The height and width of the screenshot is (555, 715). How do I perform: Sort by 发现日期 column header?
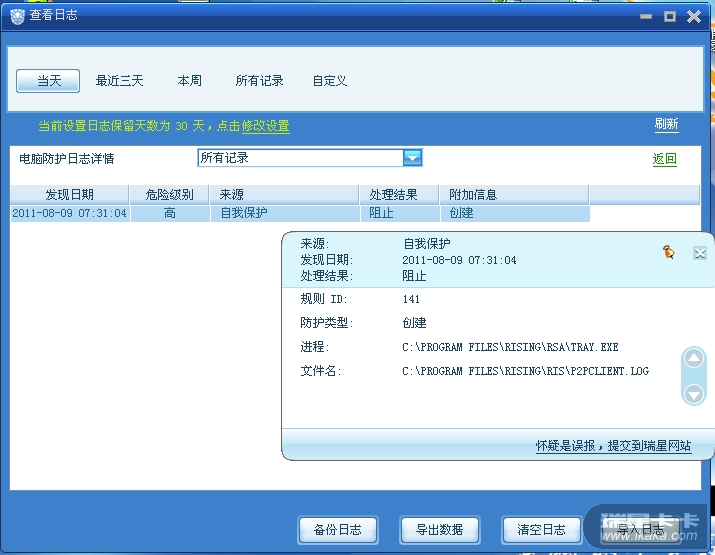pos(69,195)
